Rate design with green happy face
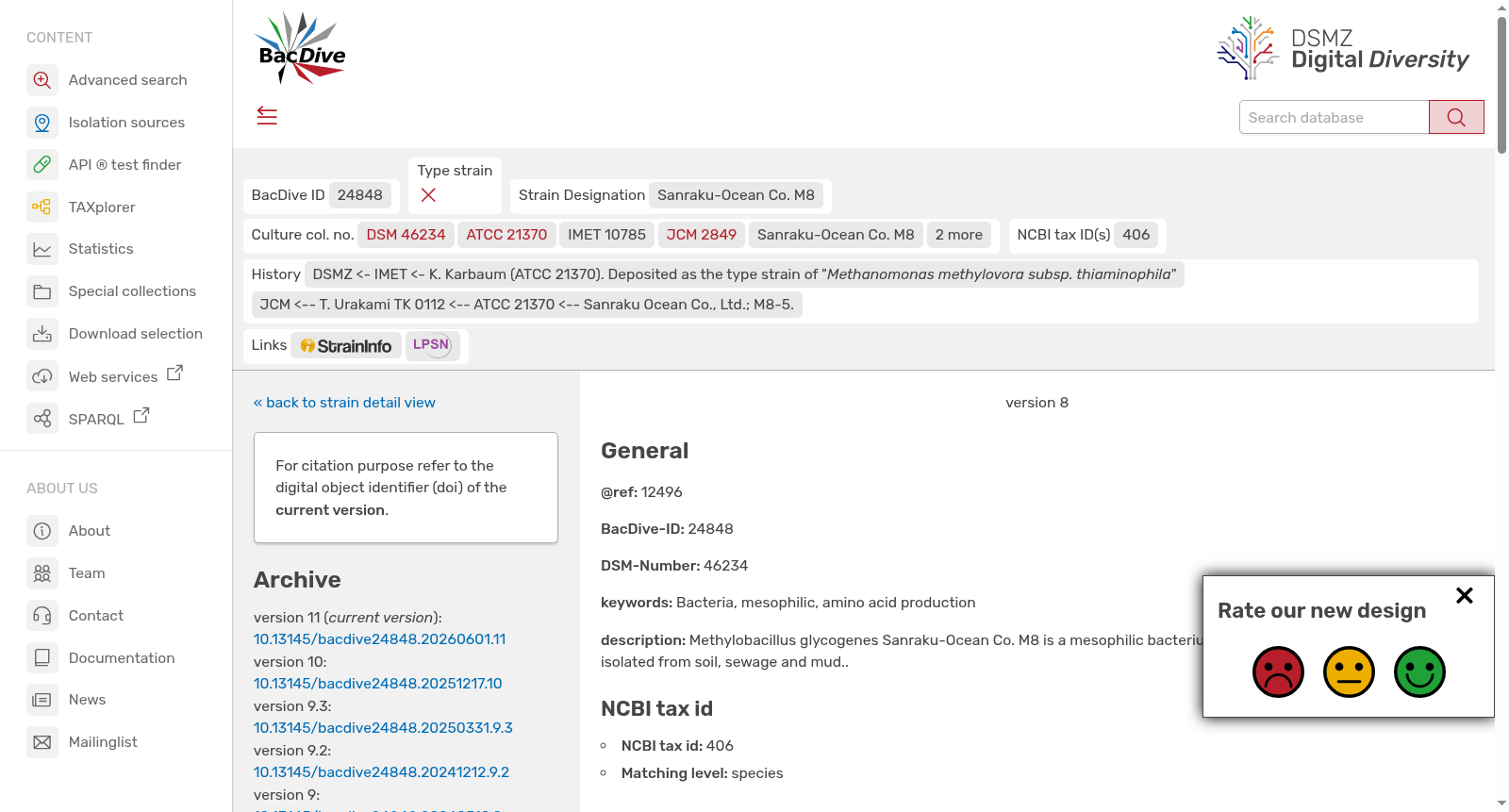Viewport: 1509px width, 812px height. click(1419, 671)
